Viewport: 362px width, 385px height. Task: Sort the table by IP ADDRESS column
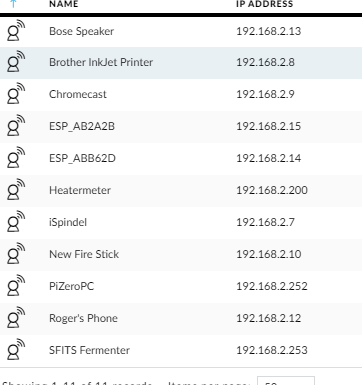click(x=265, y=4)
